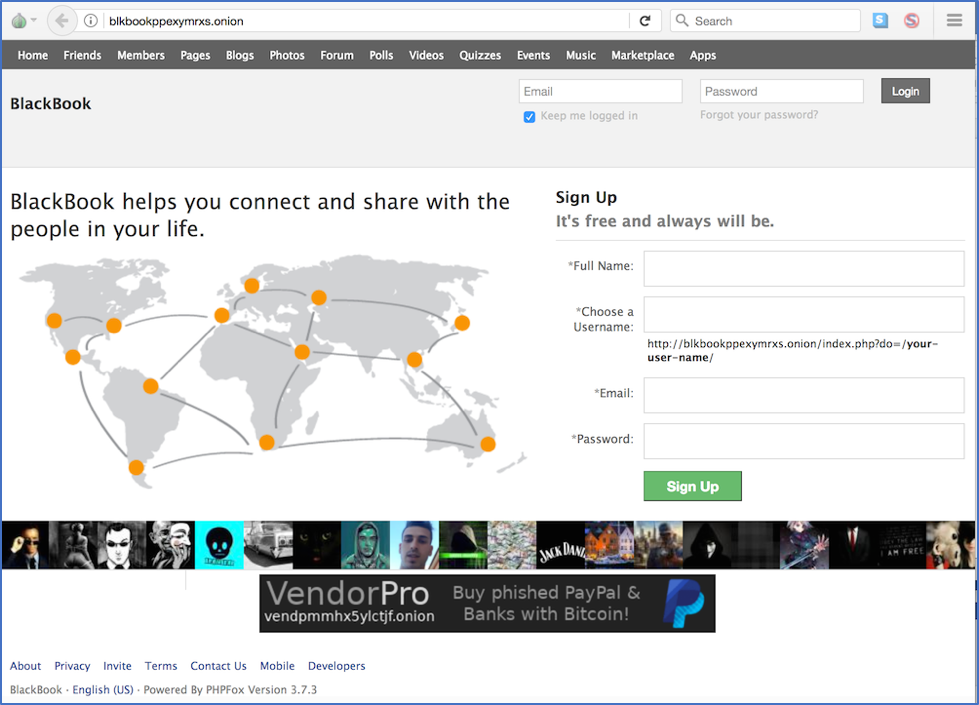Click the red NoScript S icon
Screen dimensions: 979x705
pyautogui.click(x=912, y=21)
